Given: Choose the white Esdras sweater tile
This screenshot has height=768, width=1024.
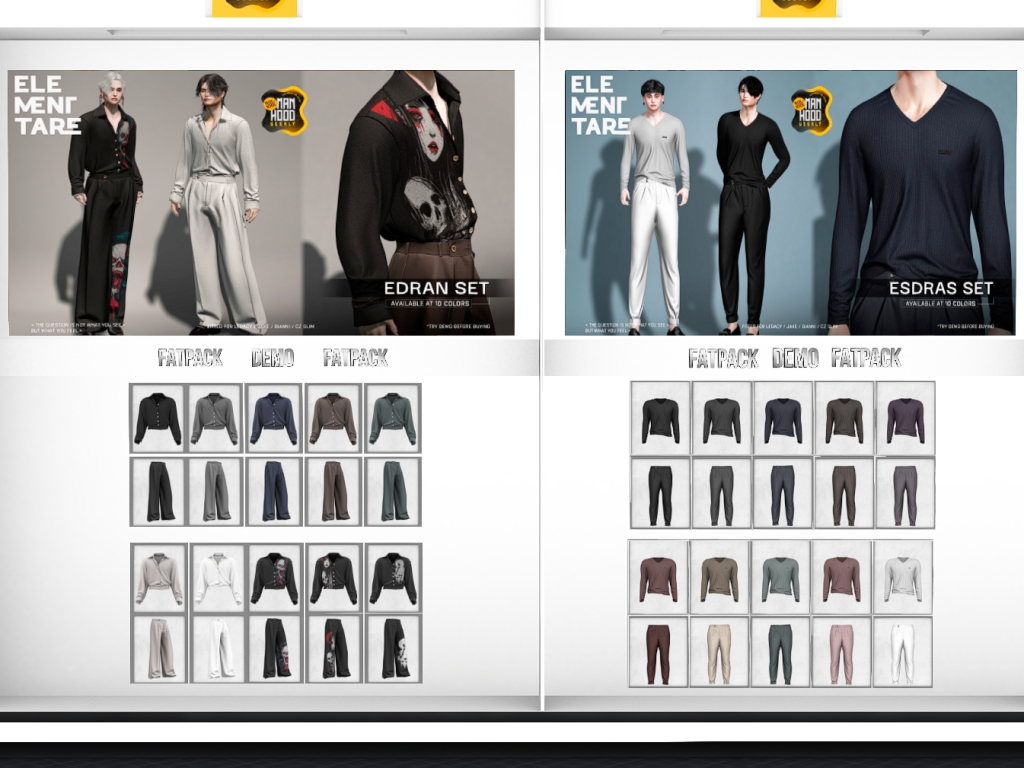Looking at the screenshot, I should 903,577.
